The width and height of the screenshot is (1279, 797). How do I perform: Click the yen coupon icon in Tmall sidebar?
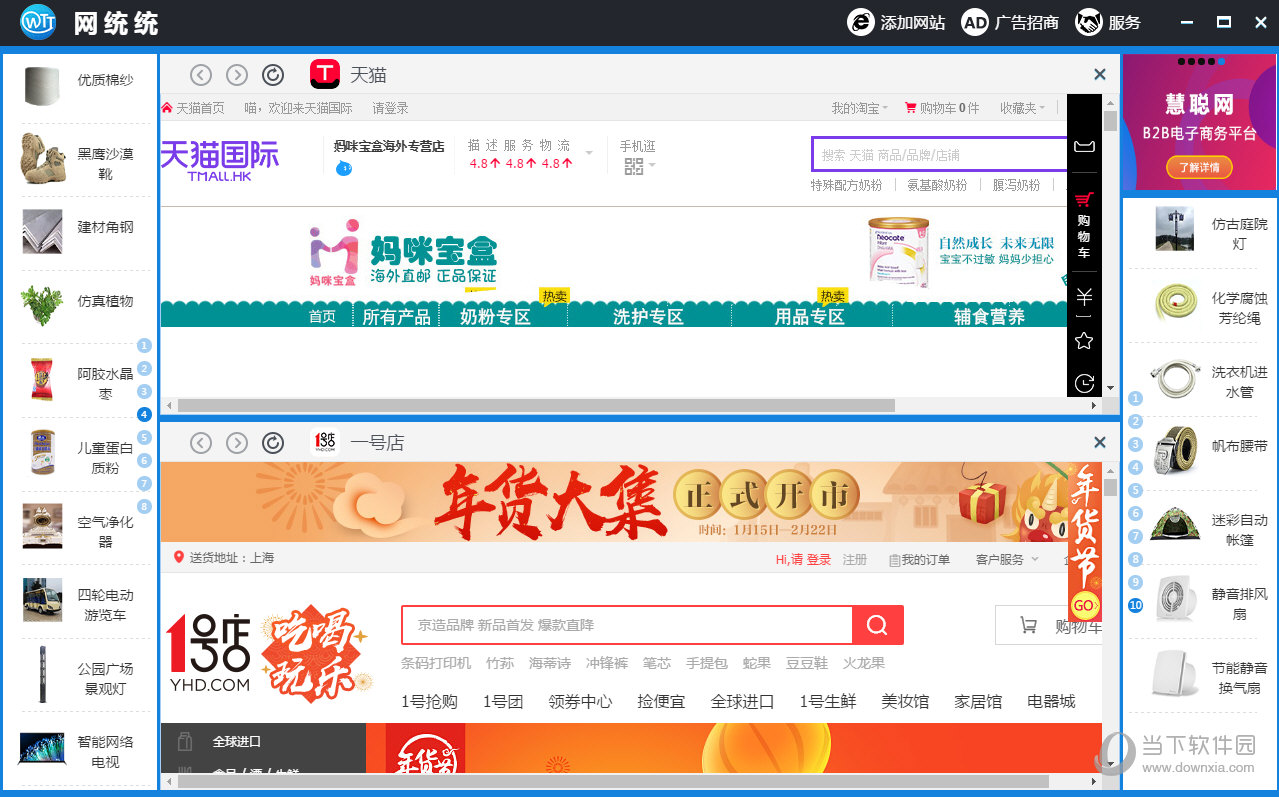click(x=1084, y=297)
